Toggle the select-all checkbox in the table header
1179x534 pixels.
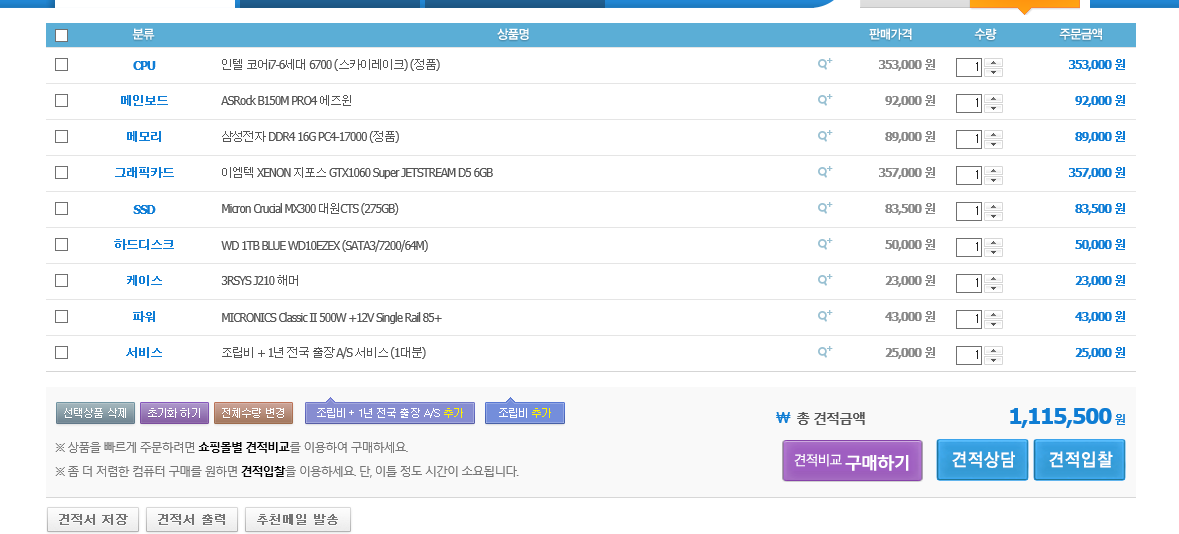(x=62, y=35)
